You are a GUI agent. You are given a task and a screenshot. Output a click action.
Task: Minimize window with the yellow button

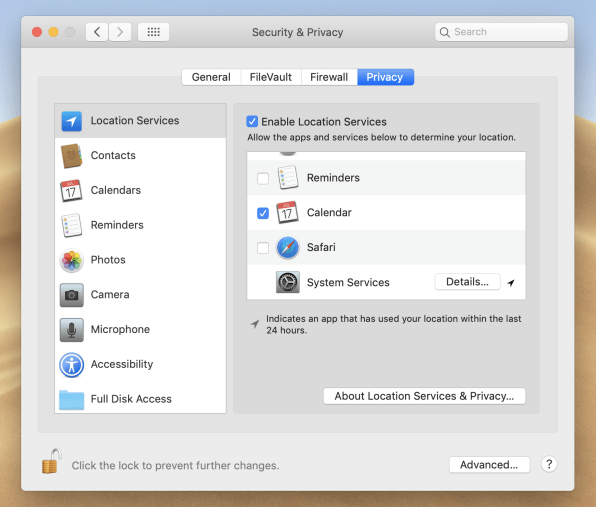click(54, 32)
